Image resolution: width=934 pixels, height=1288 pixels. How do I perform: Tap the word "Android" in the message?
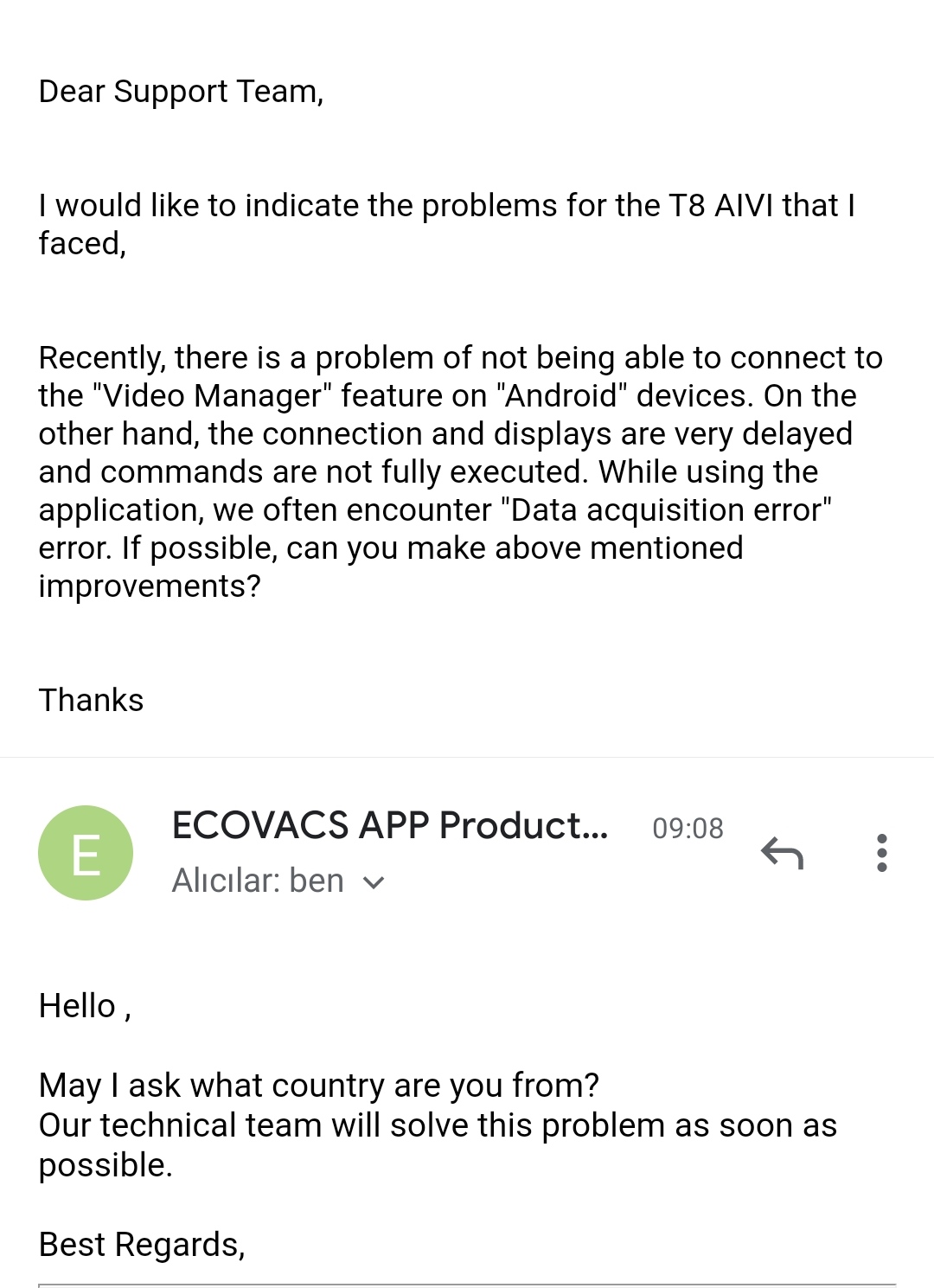coord(562,396)
